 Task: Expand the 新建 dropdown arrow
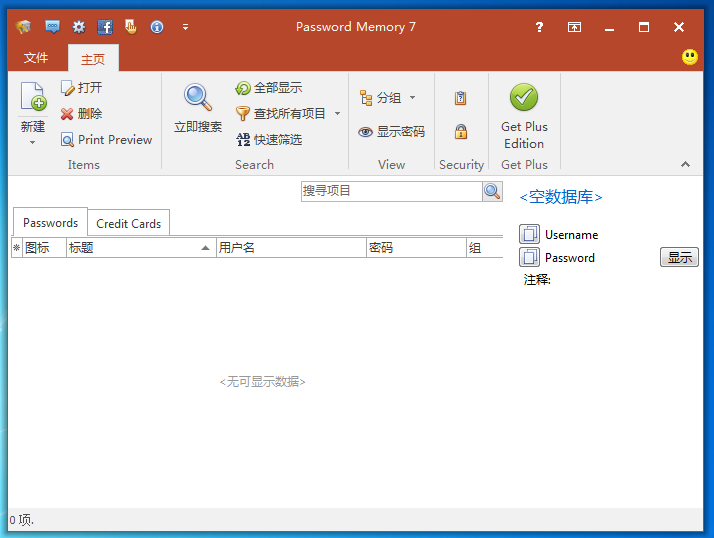click(x=33, y=143)
